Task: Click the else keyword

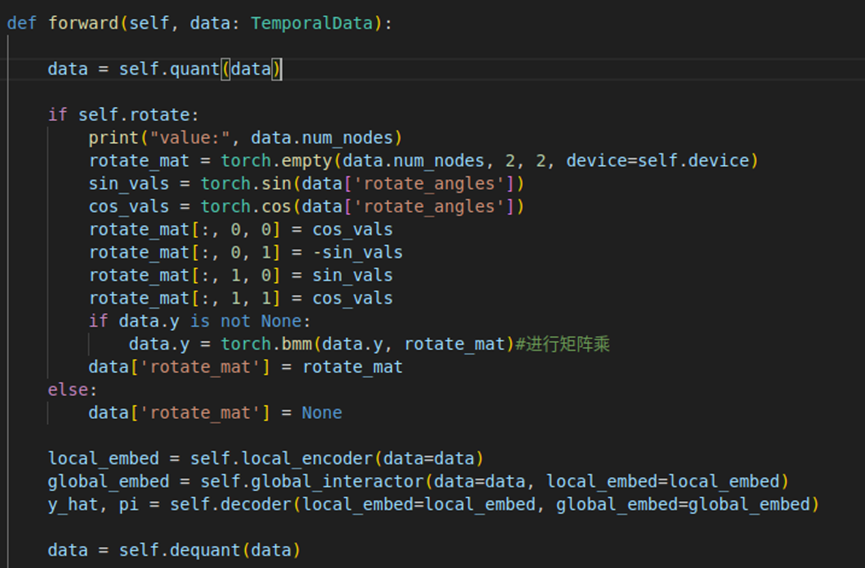Action: pyautogui.click(x=67, y=389)
